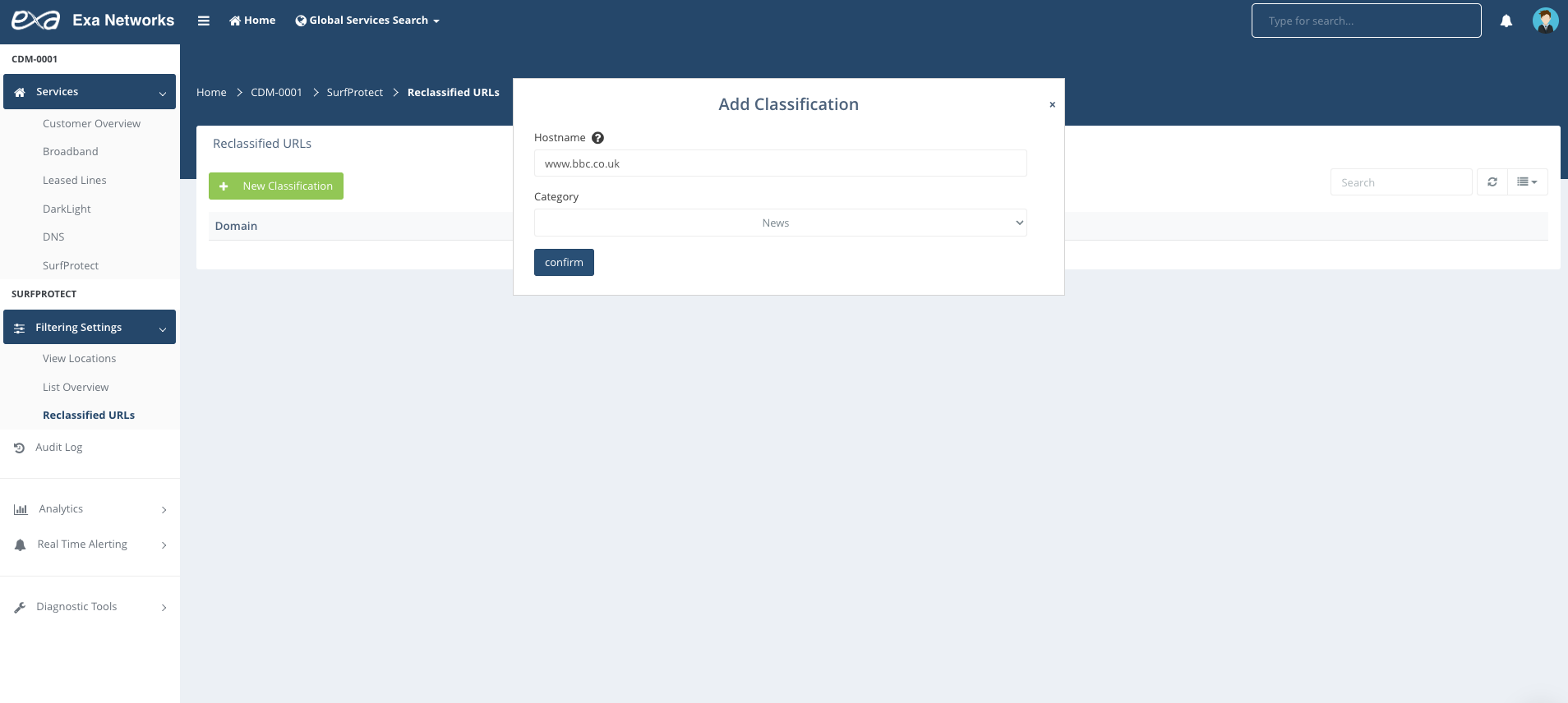1568x703 pixels.
Task: Click the user avatar icon
Action: click(x=1545, y=21)
